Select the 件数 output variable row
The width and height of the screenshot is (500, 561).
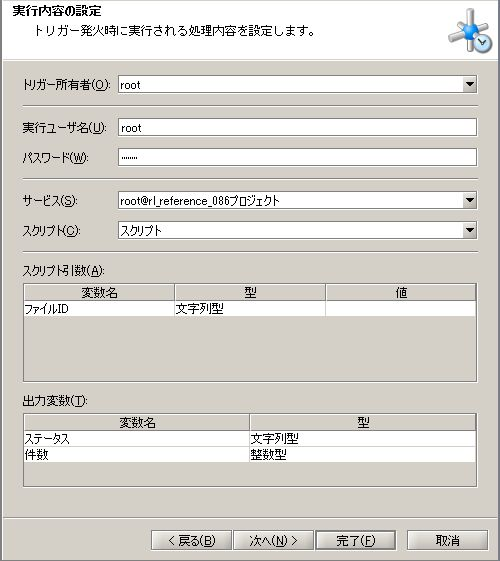click(250, 454)
